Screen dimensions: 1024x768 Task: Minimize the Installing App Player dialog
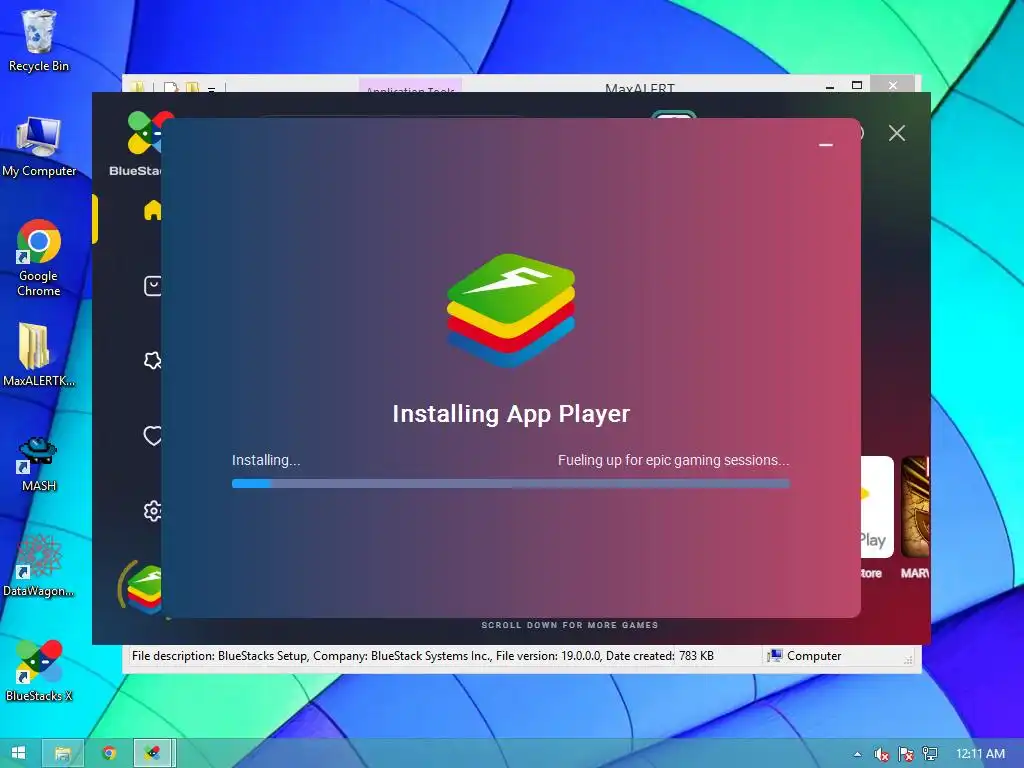coord(825,144)
